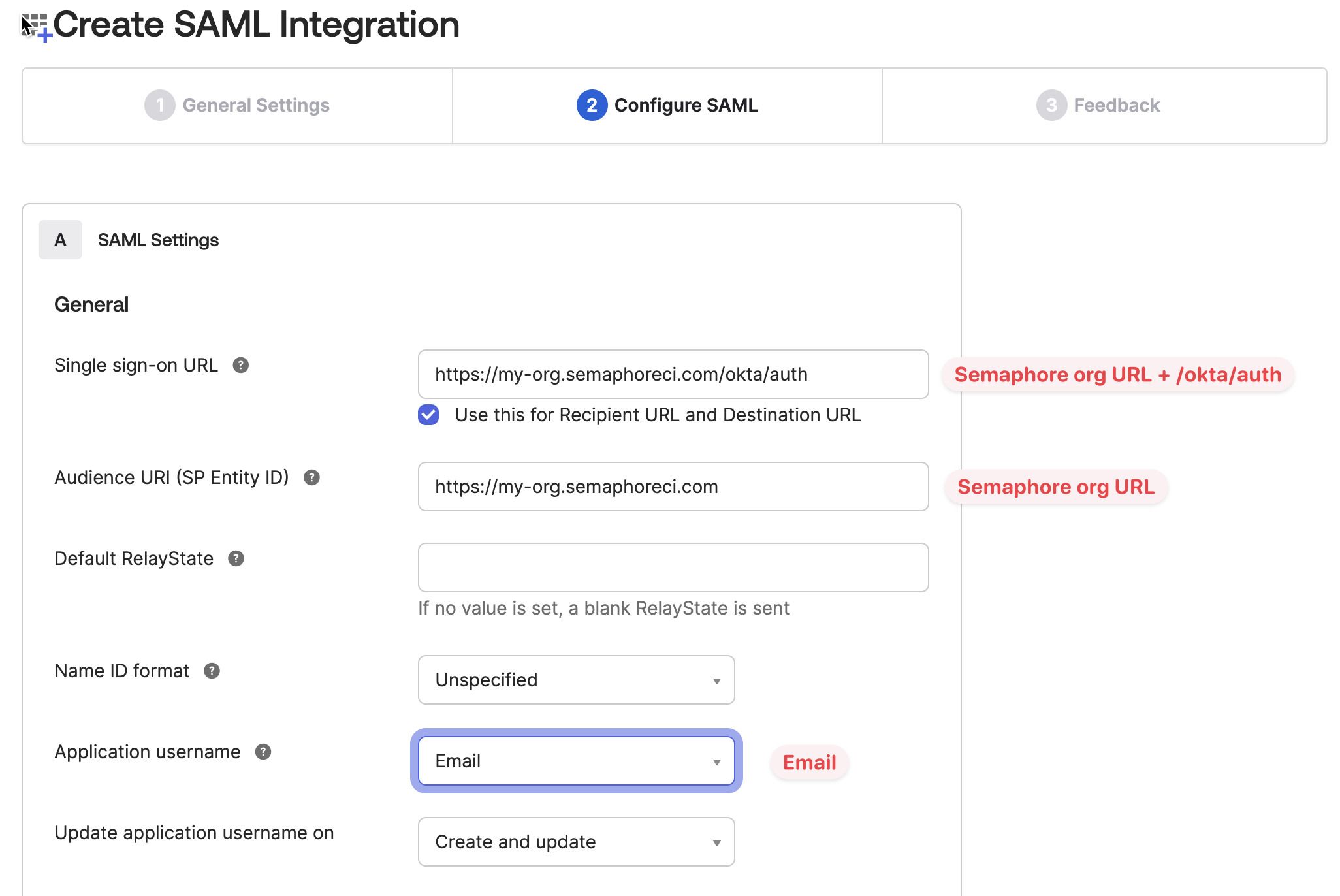This screenshot has width=1340, height=896.
Task: Click 'Use this for Recipient URL and Destination URL' label
Action: click(x=658, y=415)
